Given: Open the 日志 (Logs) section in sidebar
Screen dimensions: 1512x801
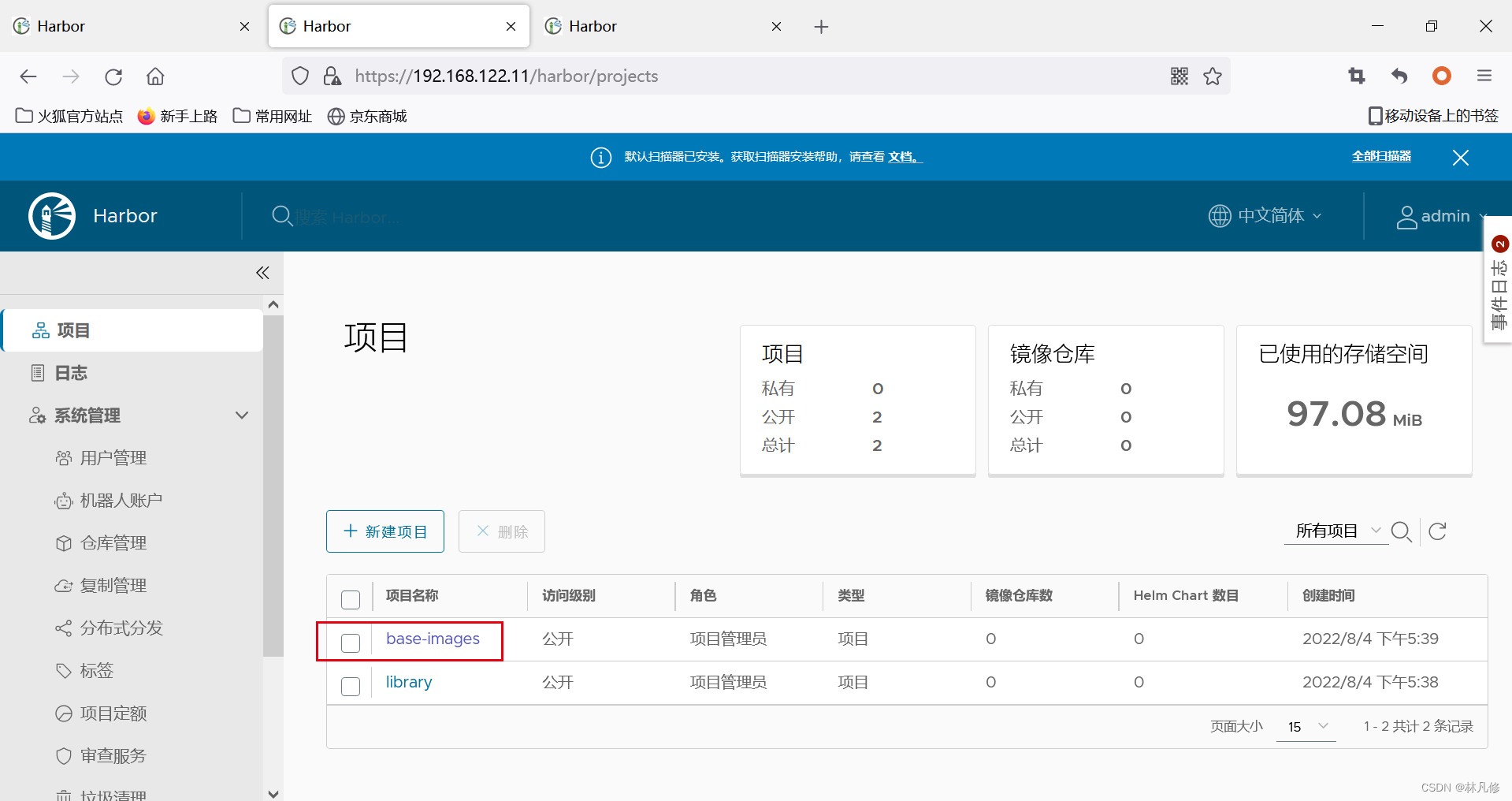Looking at the screenshot, I should [x=70, y=372].
